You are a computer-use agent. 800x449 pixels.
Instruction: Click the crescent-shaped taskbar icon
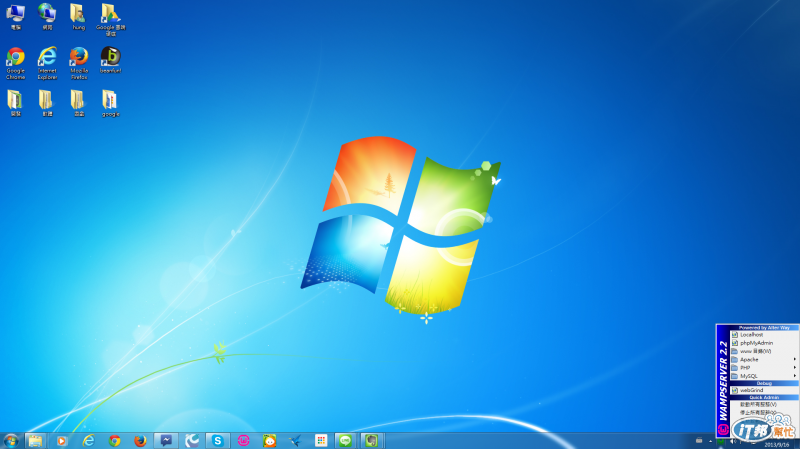tap(192, 441)
